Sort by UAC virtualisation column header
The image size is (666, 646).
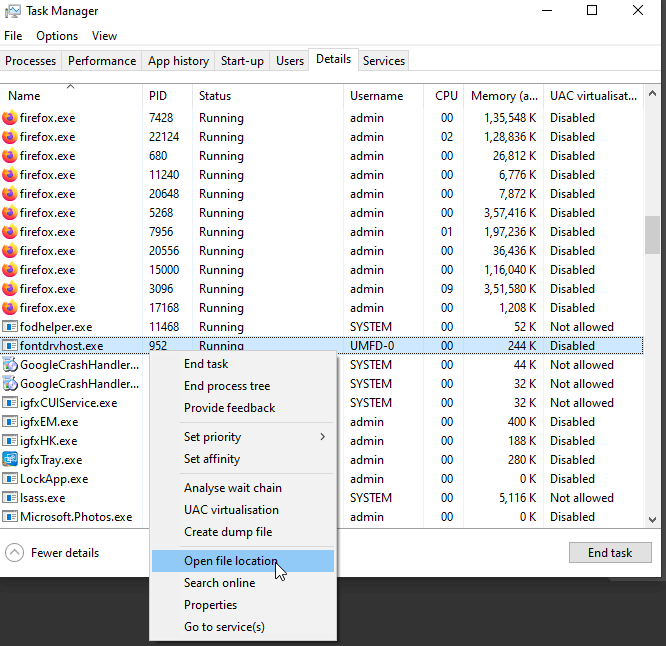(593, 96)
